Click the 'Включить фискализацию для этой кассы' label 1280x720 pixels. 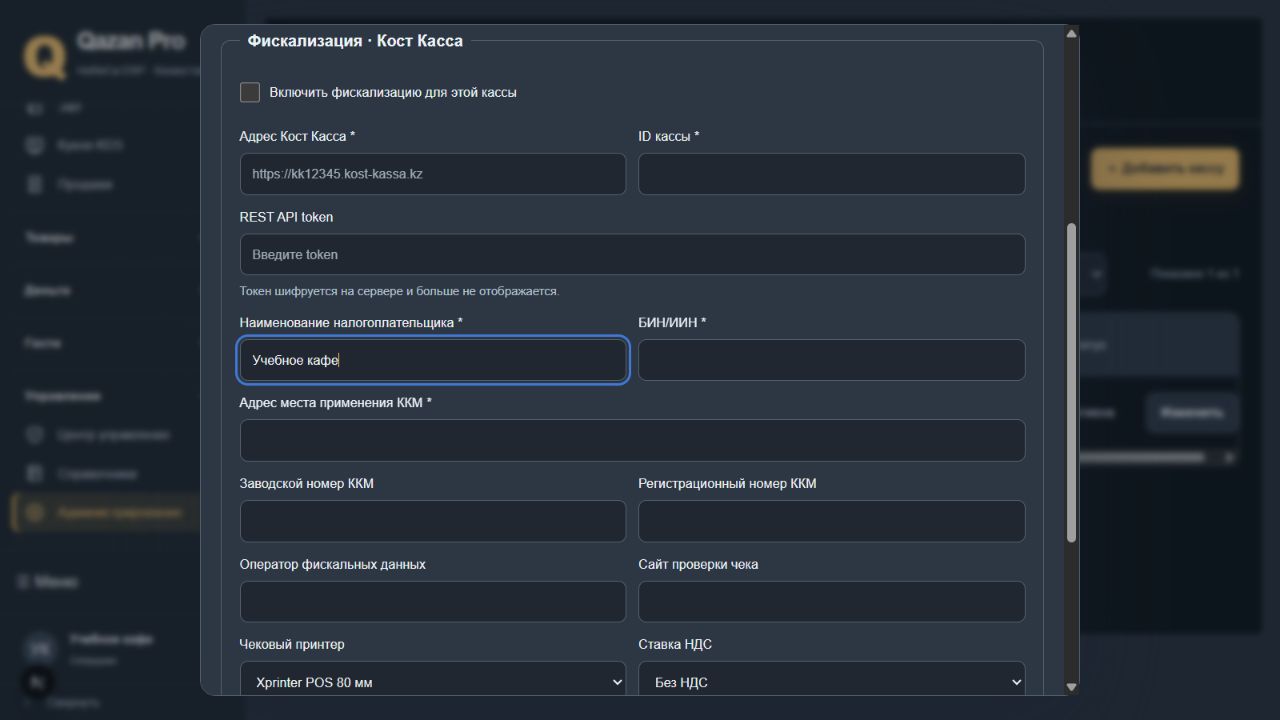pyautogui.click(x=393, y=92)
